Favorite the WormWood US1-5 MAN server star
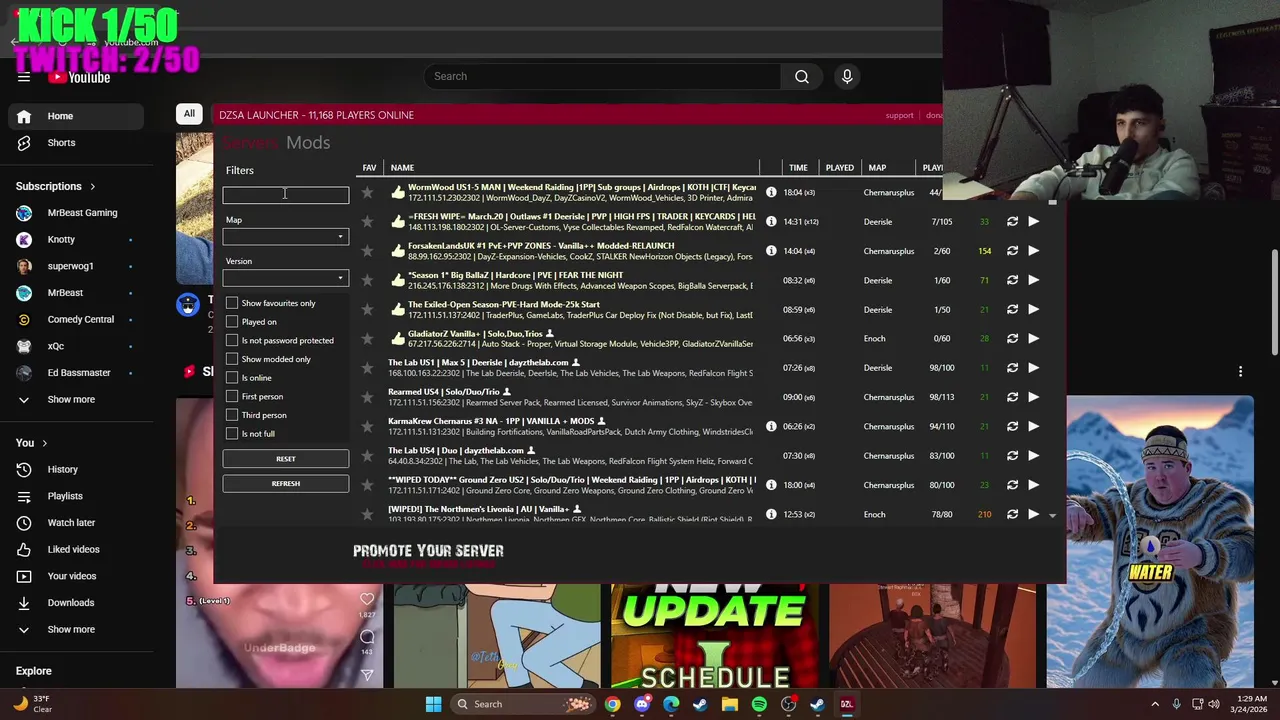 click(x=367, y=192)
